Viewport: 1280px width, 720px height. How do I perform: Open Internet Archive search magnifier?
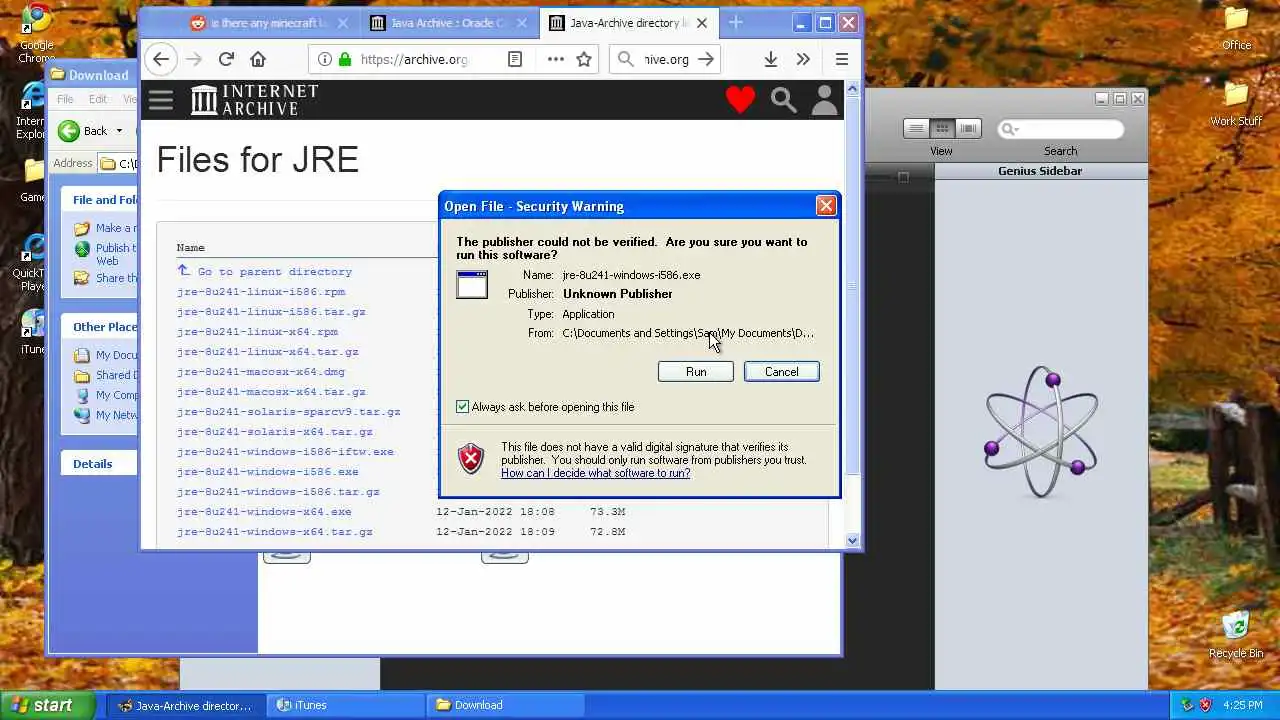coord(783,100)
